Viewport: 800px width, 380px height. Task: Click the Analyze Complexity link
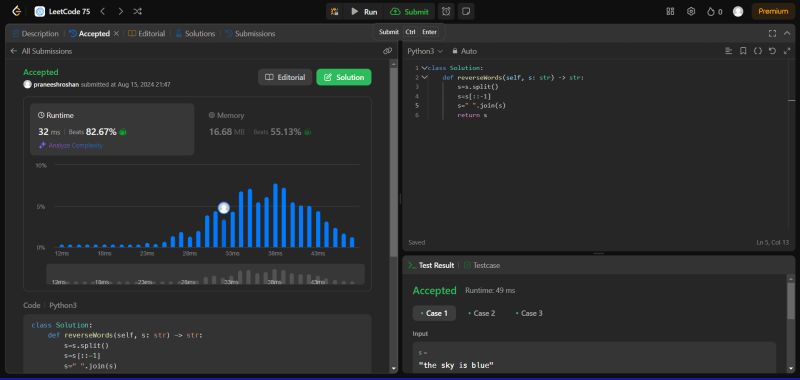[71, 145]
